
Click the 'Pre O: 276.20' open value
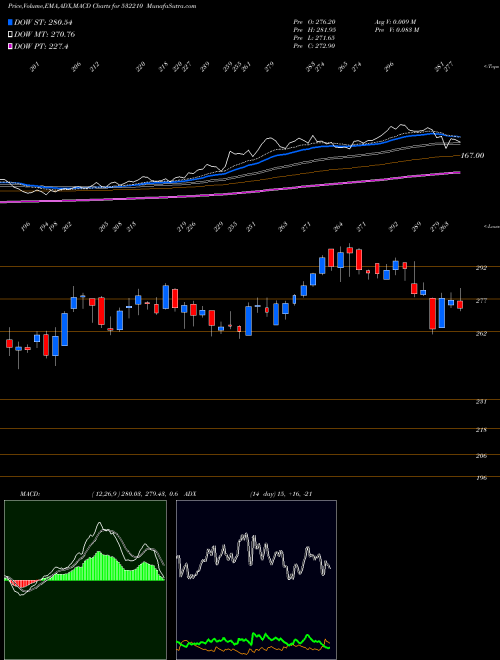coord(314,22)
